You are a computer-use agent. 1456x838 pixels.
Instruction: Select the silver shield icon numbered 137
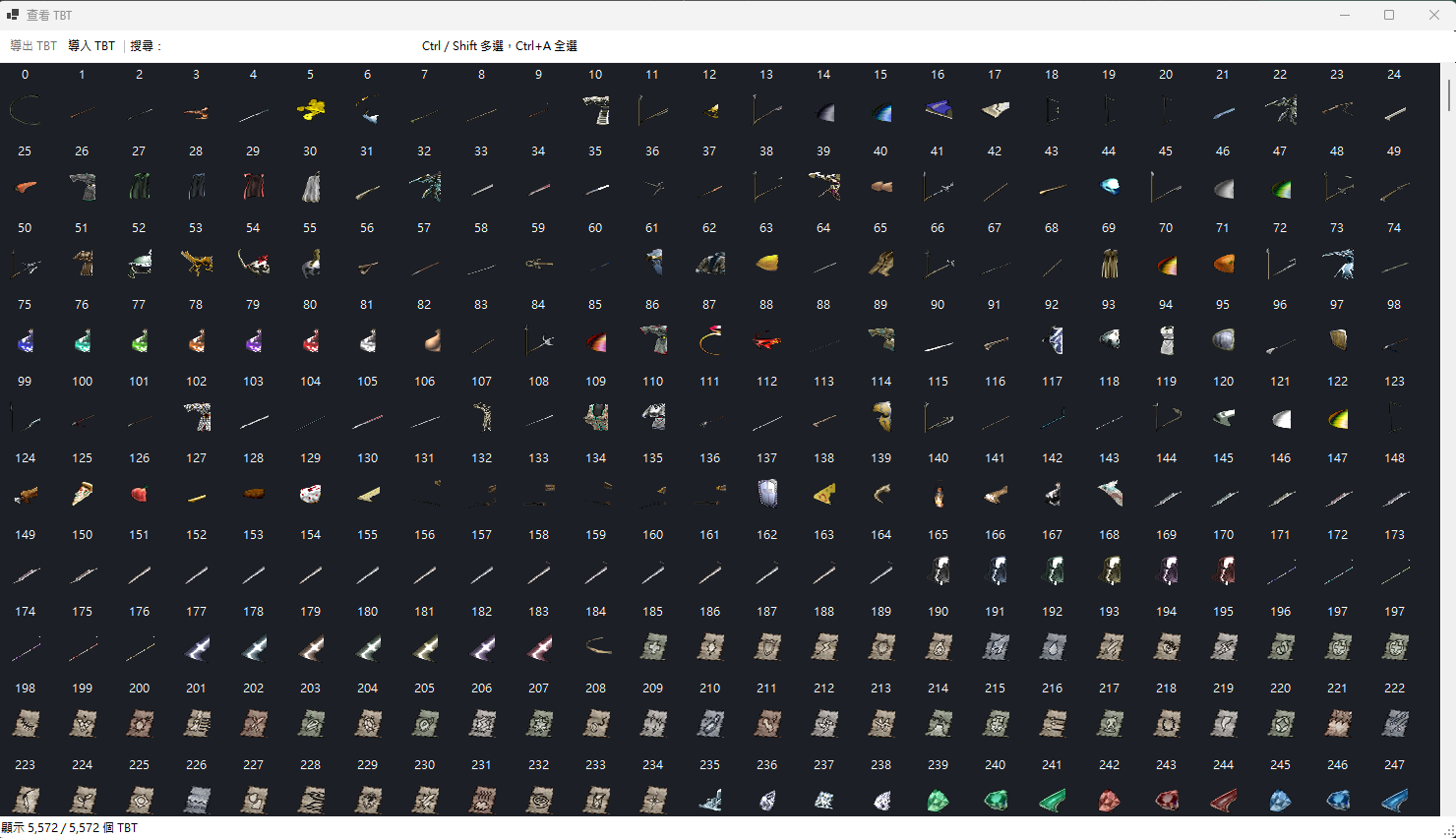pos(767,494)
